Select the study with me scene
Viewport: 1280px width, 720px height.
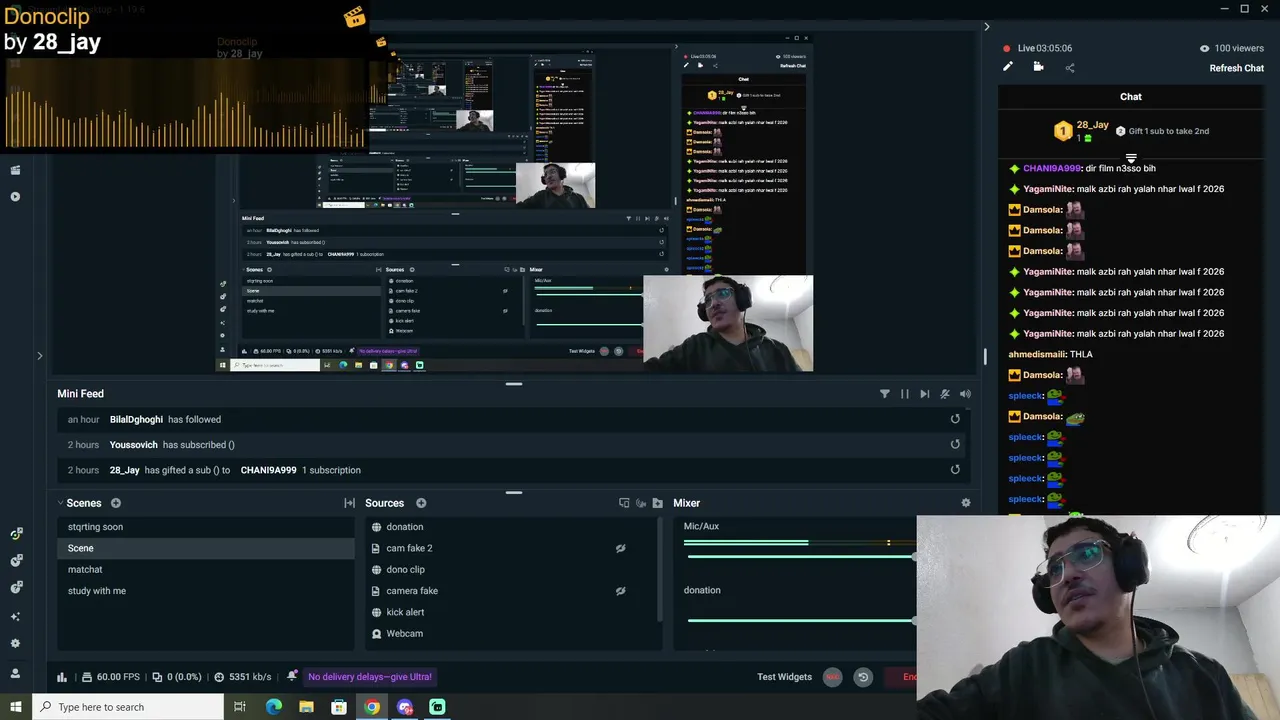click(x=205, y=591)
